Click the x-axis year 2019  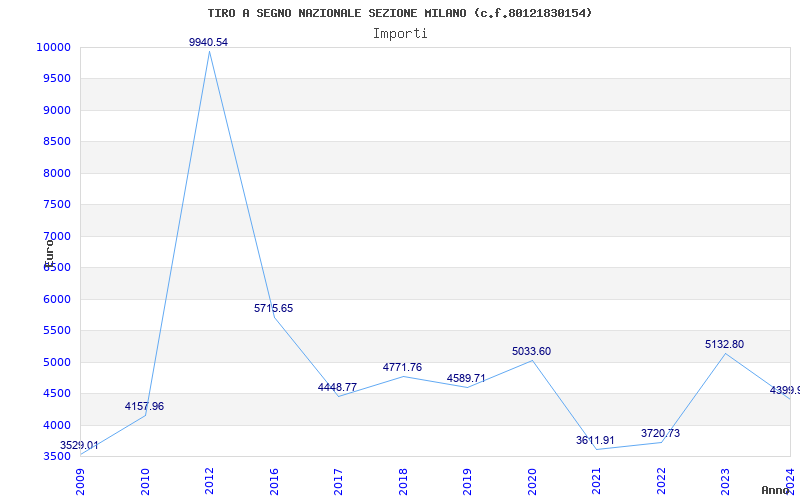click(x=467, y=482)
